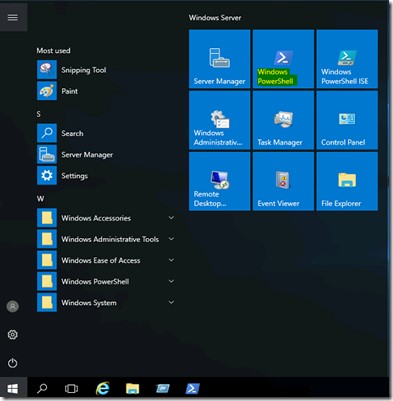Launch Paint from Most used

[x=106, y=91]
